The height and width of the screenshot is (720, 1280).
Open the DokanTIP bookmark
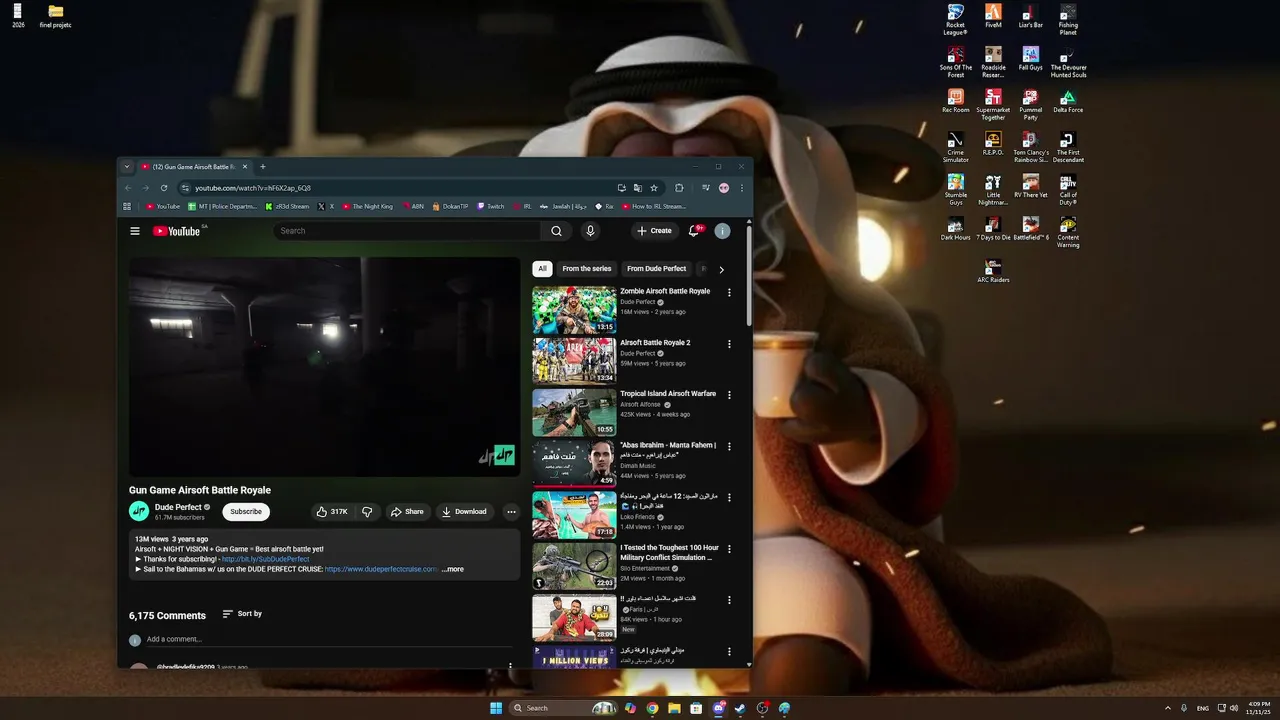[450, 206]
